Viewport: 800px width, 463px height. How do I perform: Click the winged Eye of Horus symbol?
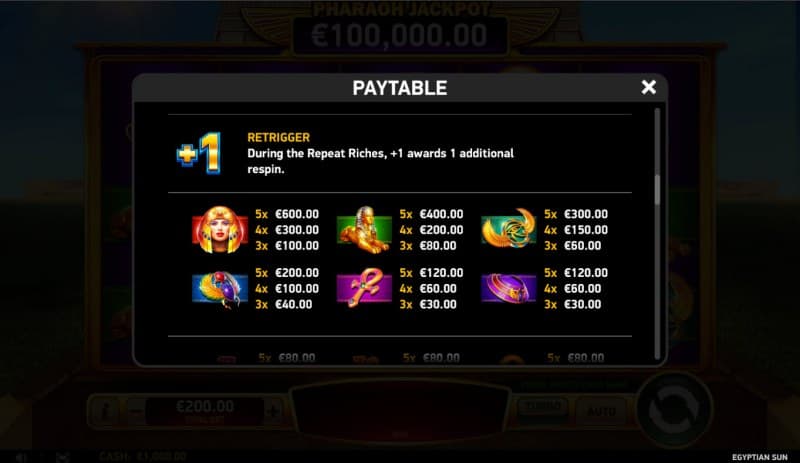pyautogui.click(x=509, y=229)
